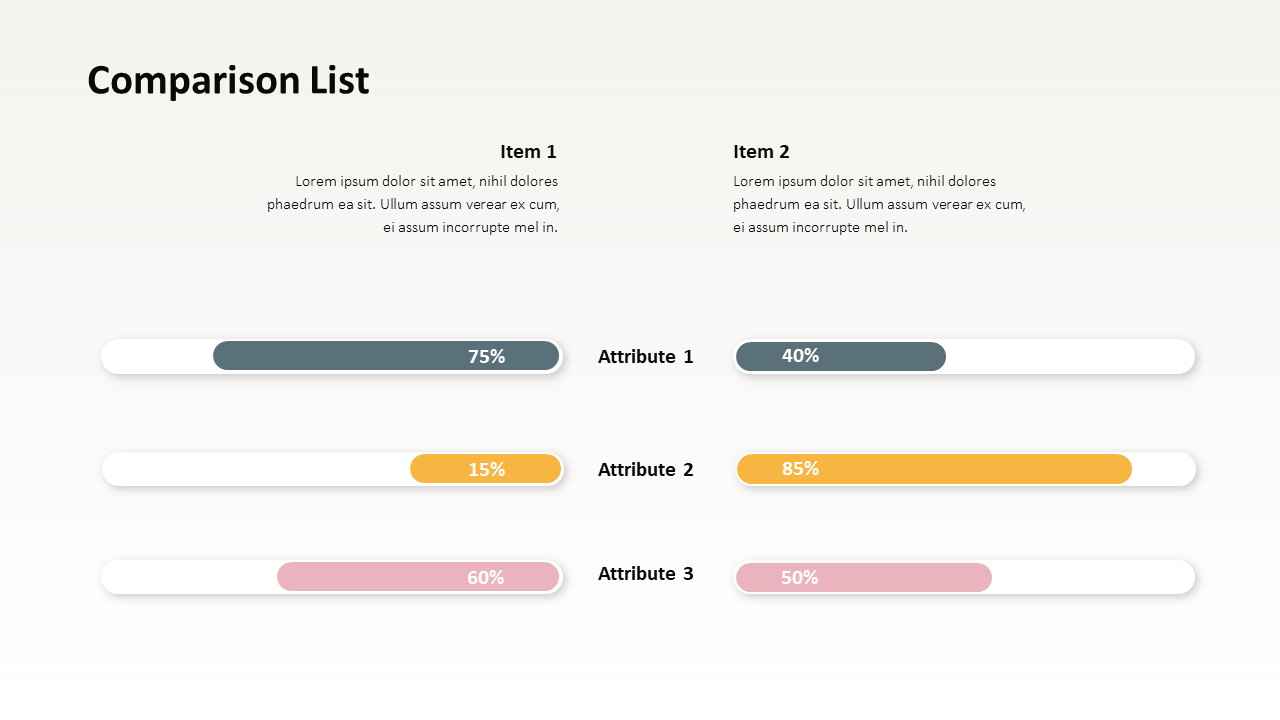Select the gray 40% progress bar
Image resolution: width=1280 pixels, height=720 pixels.
(x=840, y=356)
